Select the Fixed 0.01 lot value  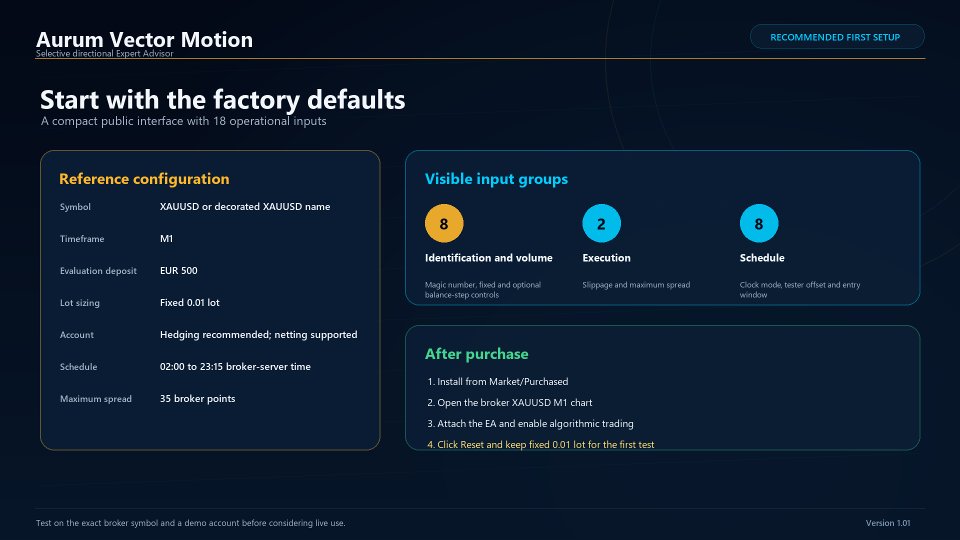pyautogui.click(x=190, y=302)
